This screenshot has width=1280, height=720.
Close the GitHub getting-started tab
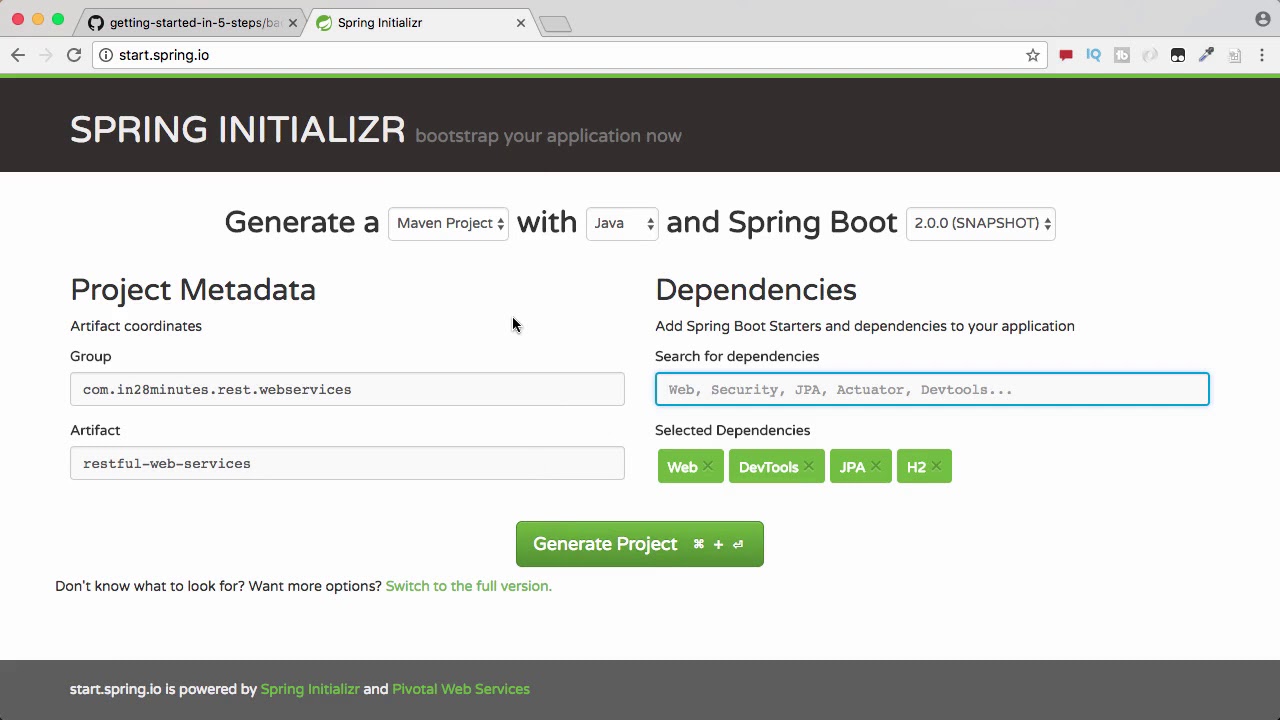(293, 23)
